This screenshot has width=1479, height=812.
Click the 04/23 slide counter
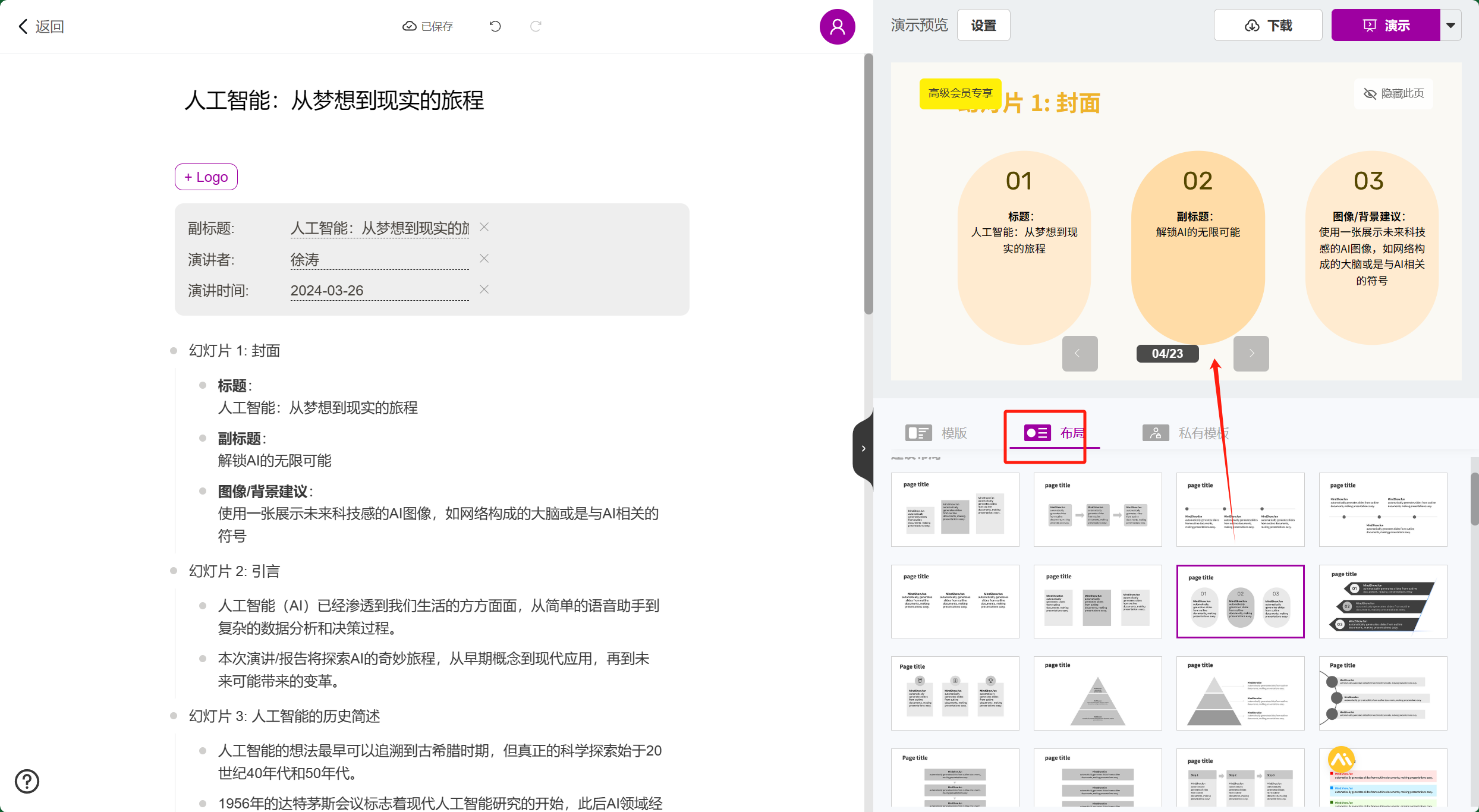[x=1166, y=353]
